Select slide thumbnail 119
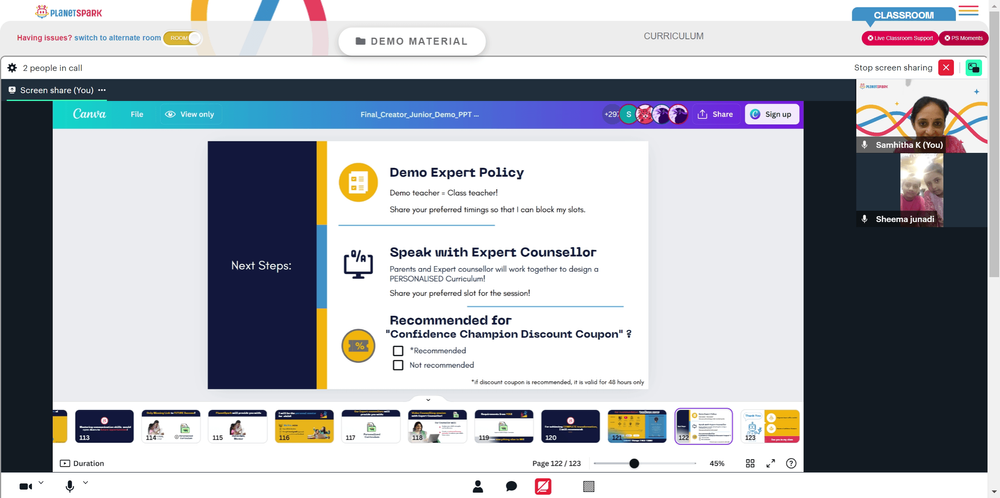The height and width of the screenshot is (498, 1000). (x=504, y=427)
